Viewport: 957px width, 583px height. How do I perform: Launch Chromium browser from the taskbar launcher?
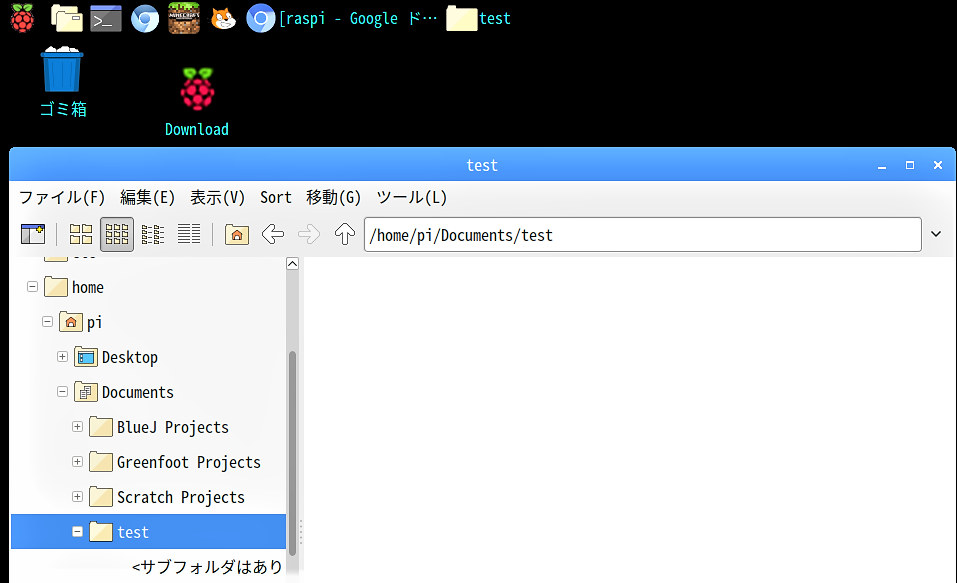(145, 18)
